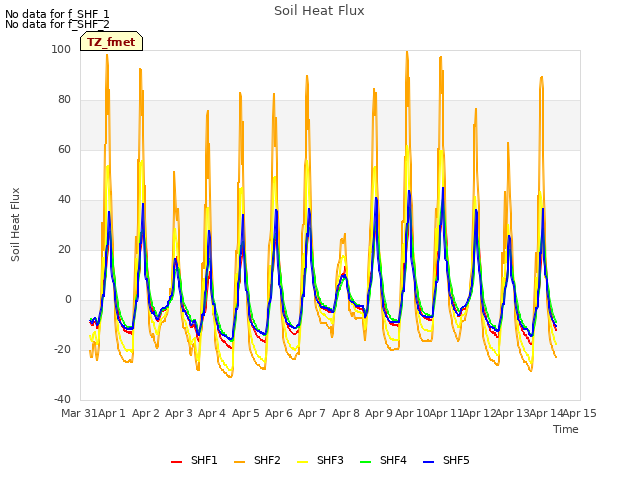Image resolution: width=640 pixels, height=480 pixels.
Task: Click the Apr 15 x-axis tick label
Action: tap(580, 413)
